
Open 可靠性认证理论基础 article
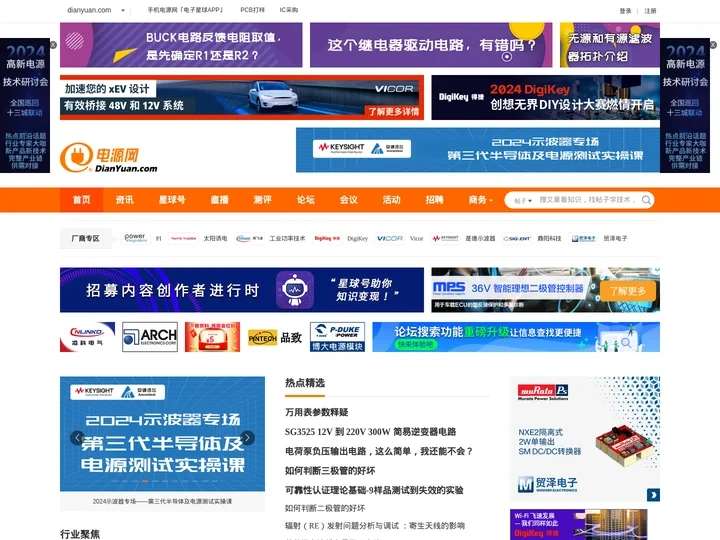[x=374, y=490]
